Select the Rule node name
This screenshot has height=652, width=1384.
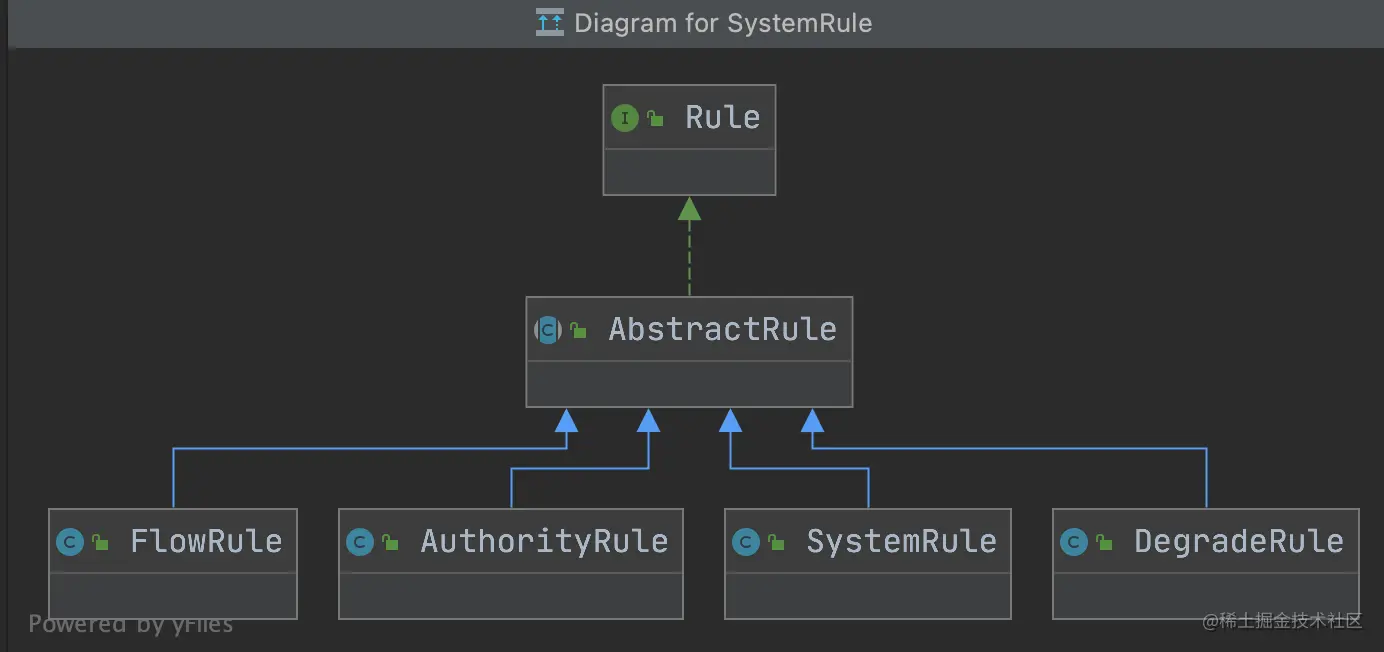coord(722,118)
